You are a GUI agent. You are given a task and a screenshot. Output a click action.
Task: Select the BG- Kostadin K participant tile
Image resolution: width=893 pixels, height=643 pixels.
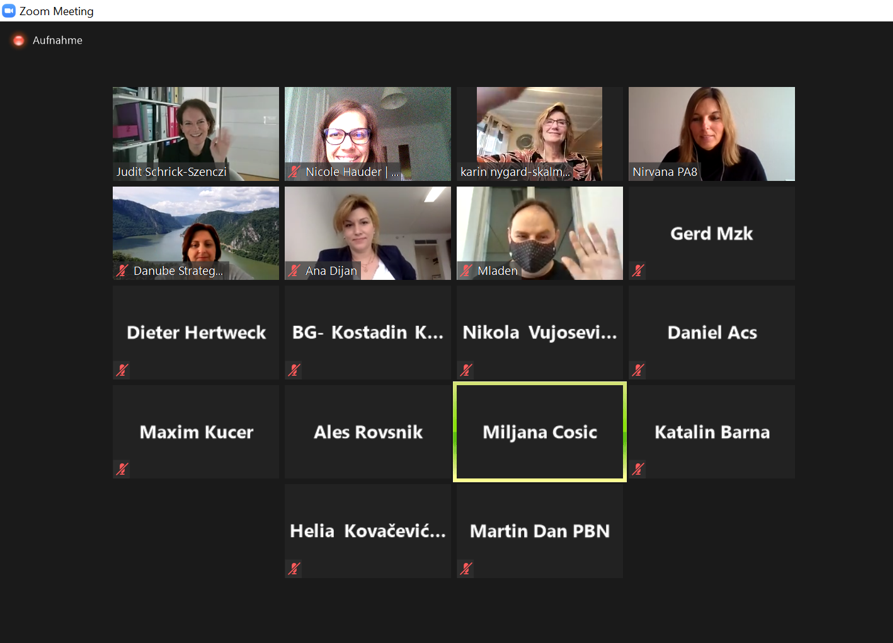(368, 333)
